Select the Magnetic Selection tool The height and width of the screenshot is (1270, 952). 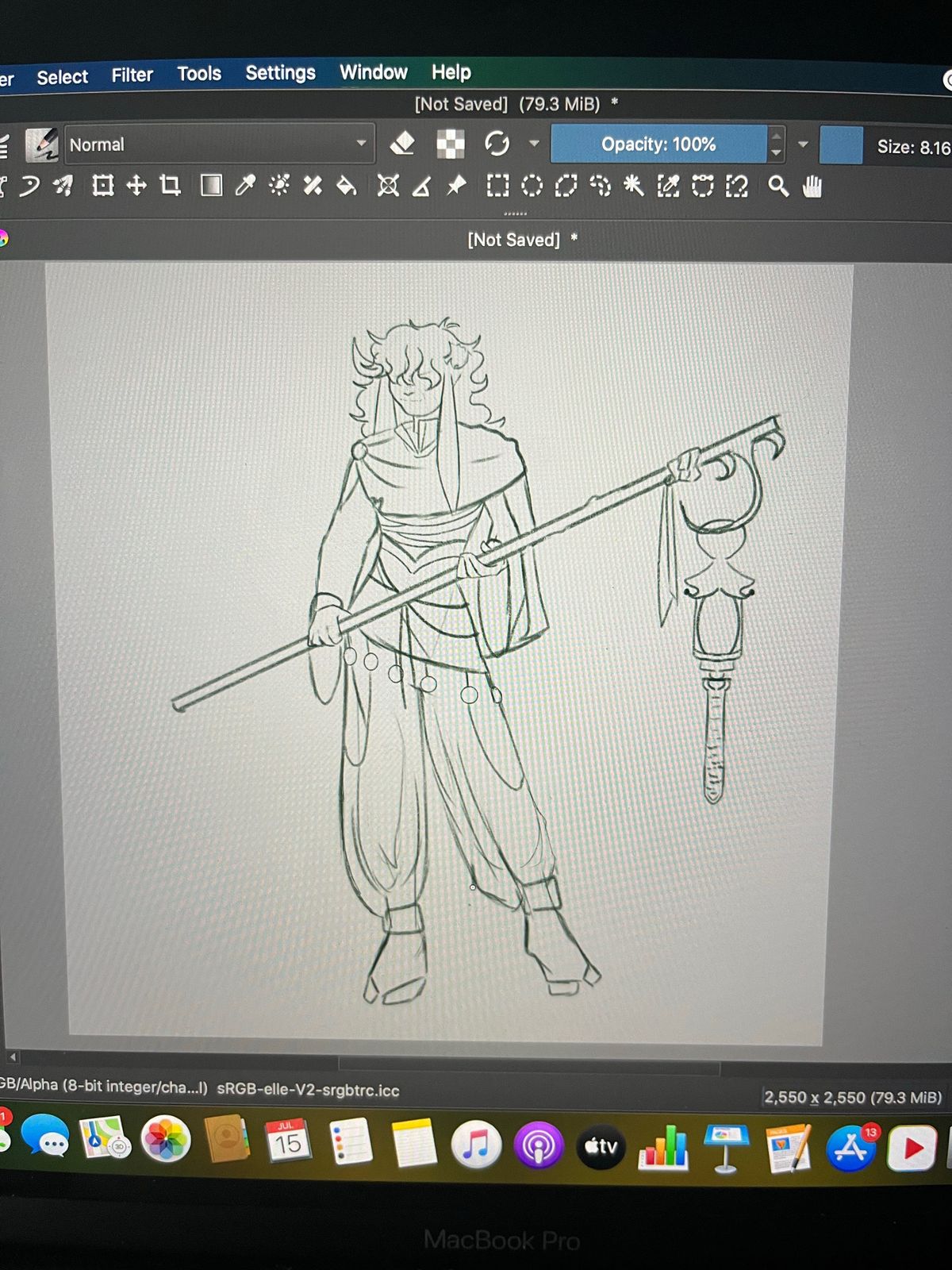[x=737, y=187]
